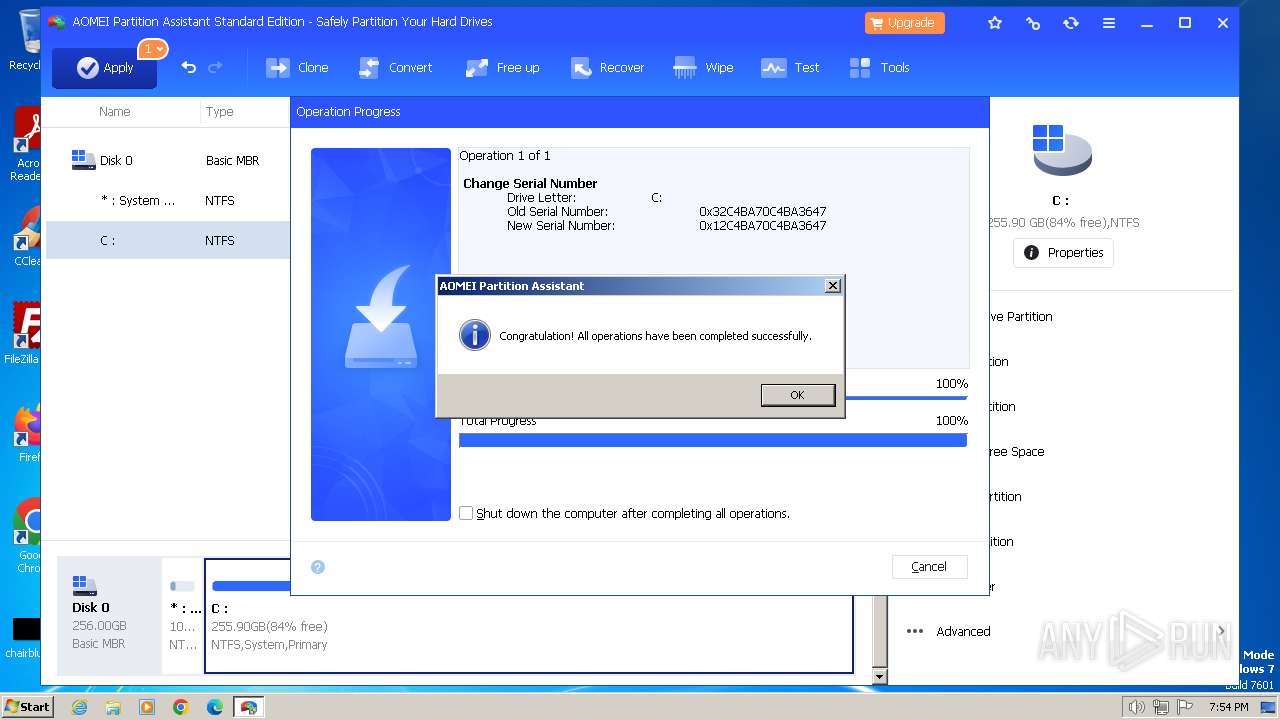Click the New Serial Number value text
This screenshot has height=720, width=1280.
point(762,226)
